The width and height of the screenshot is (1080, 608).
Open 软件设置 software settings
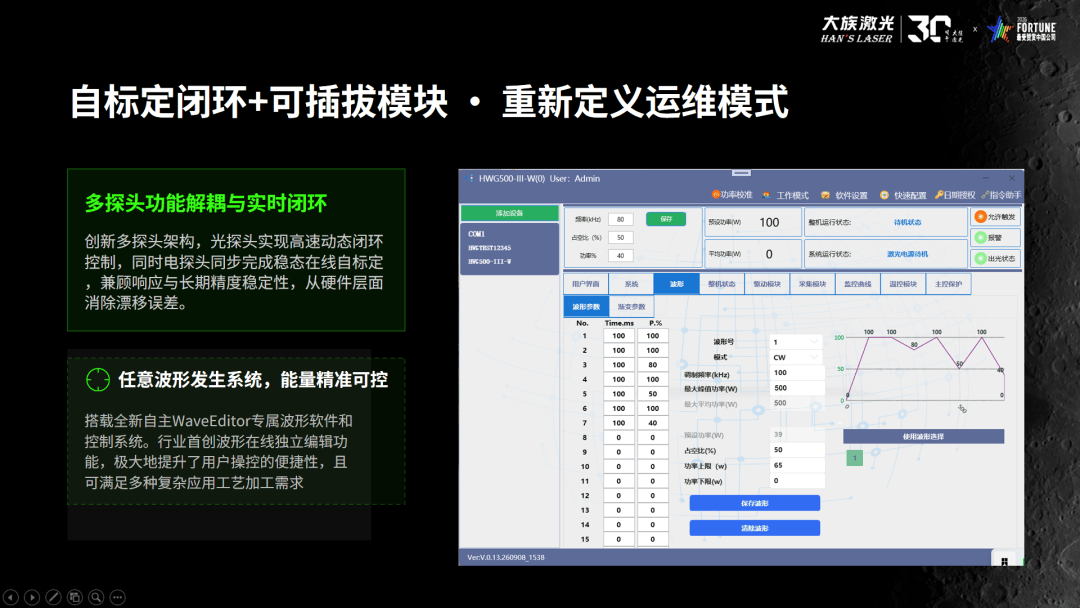844,195
